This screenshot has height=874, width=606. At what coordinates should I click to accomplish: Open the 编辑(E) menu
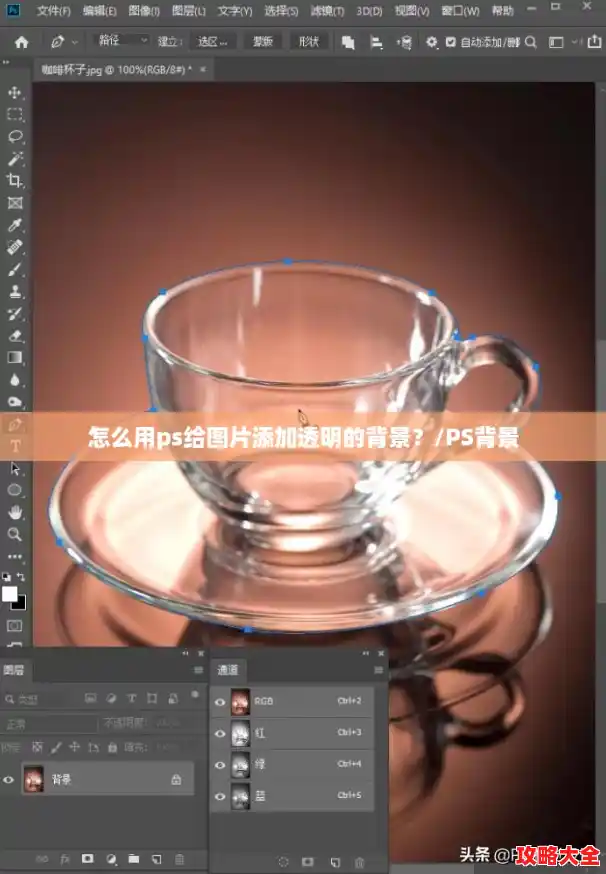100,11
